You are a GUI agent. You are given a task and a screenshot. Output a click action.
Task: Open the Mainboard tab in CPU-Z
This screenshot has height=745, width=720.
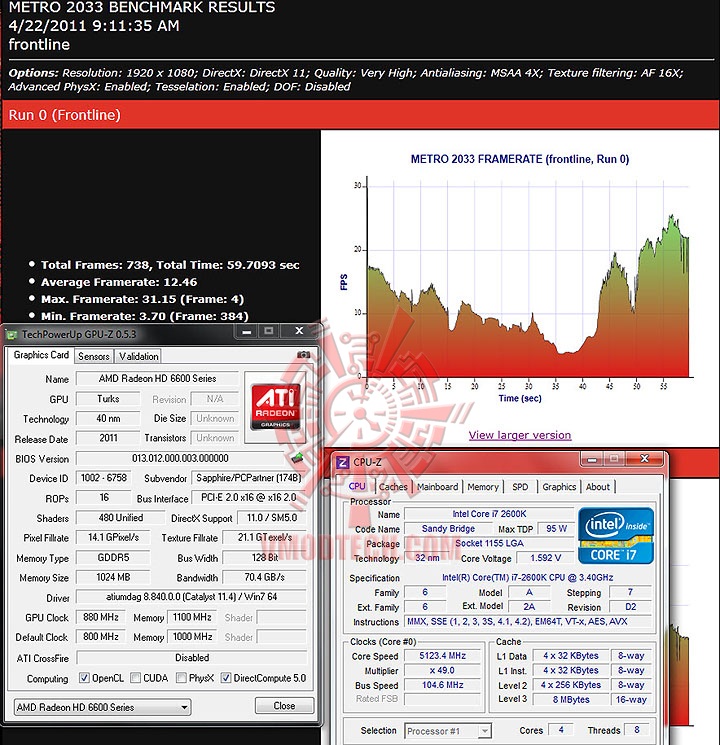(437, 487)
